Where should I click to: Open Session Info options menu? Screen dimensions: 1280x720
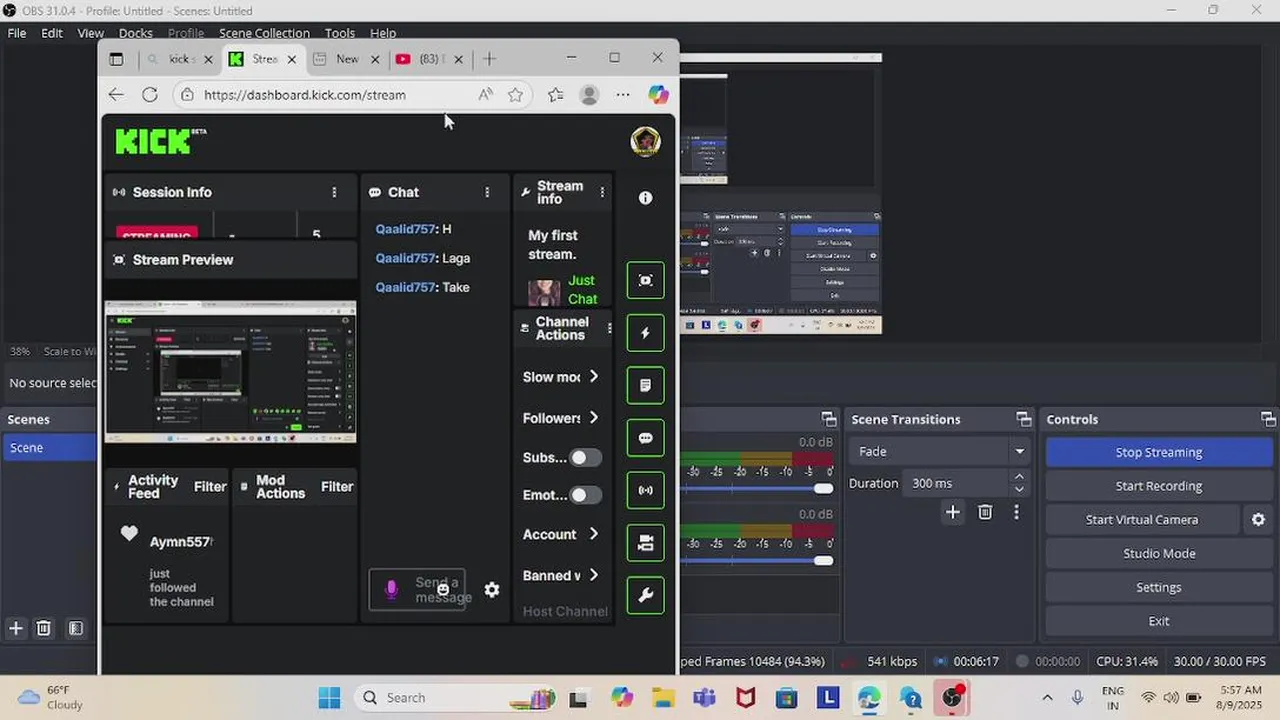click(334, 192)
